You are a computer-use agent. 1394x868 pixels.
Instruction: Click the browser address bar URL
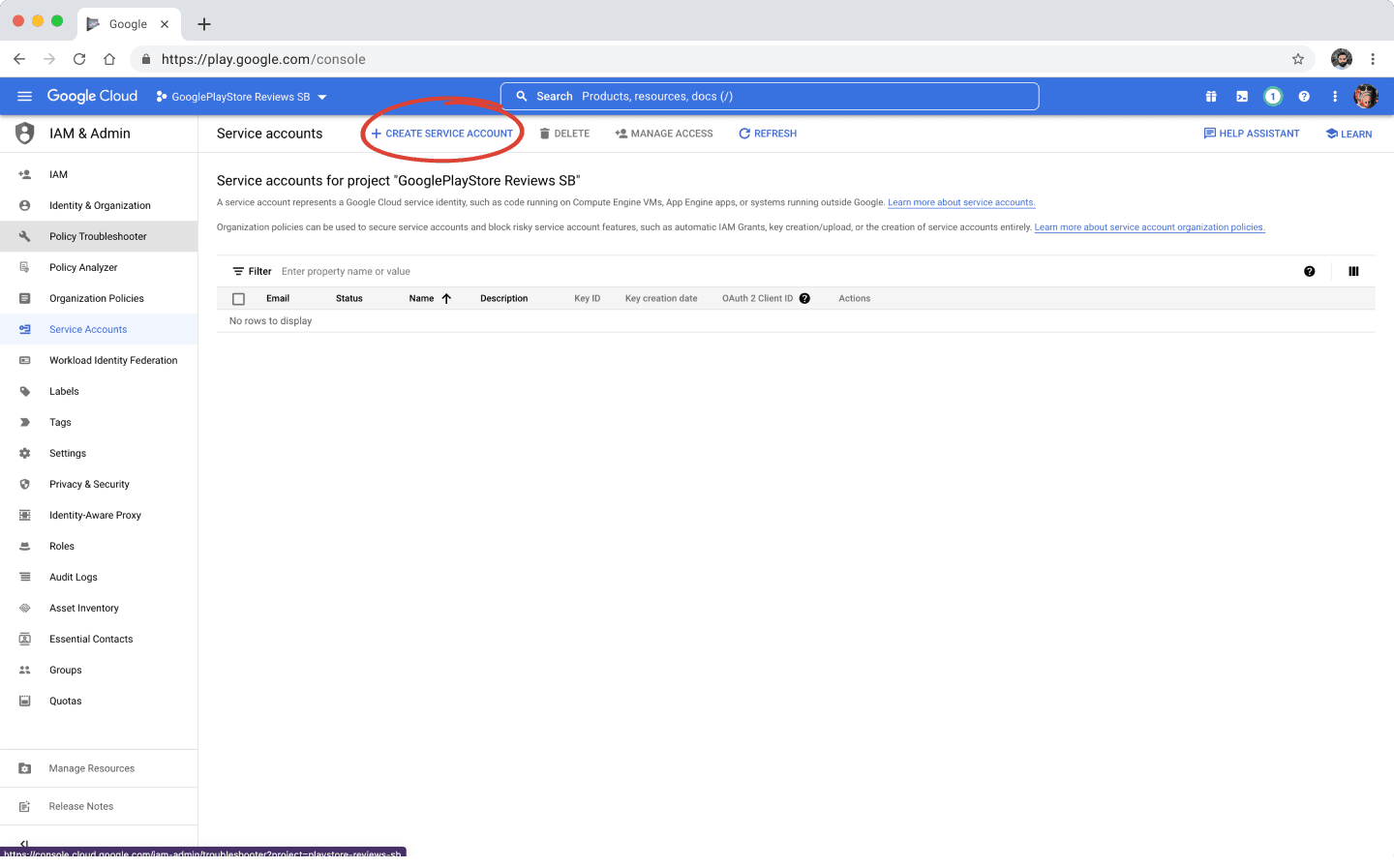tap(263, 59)
